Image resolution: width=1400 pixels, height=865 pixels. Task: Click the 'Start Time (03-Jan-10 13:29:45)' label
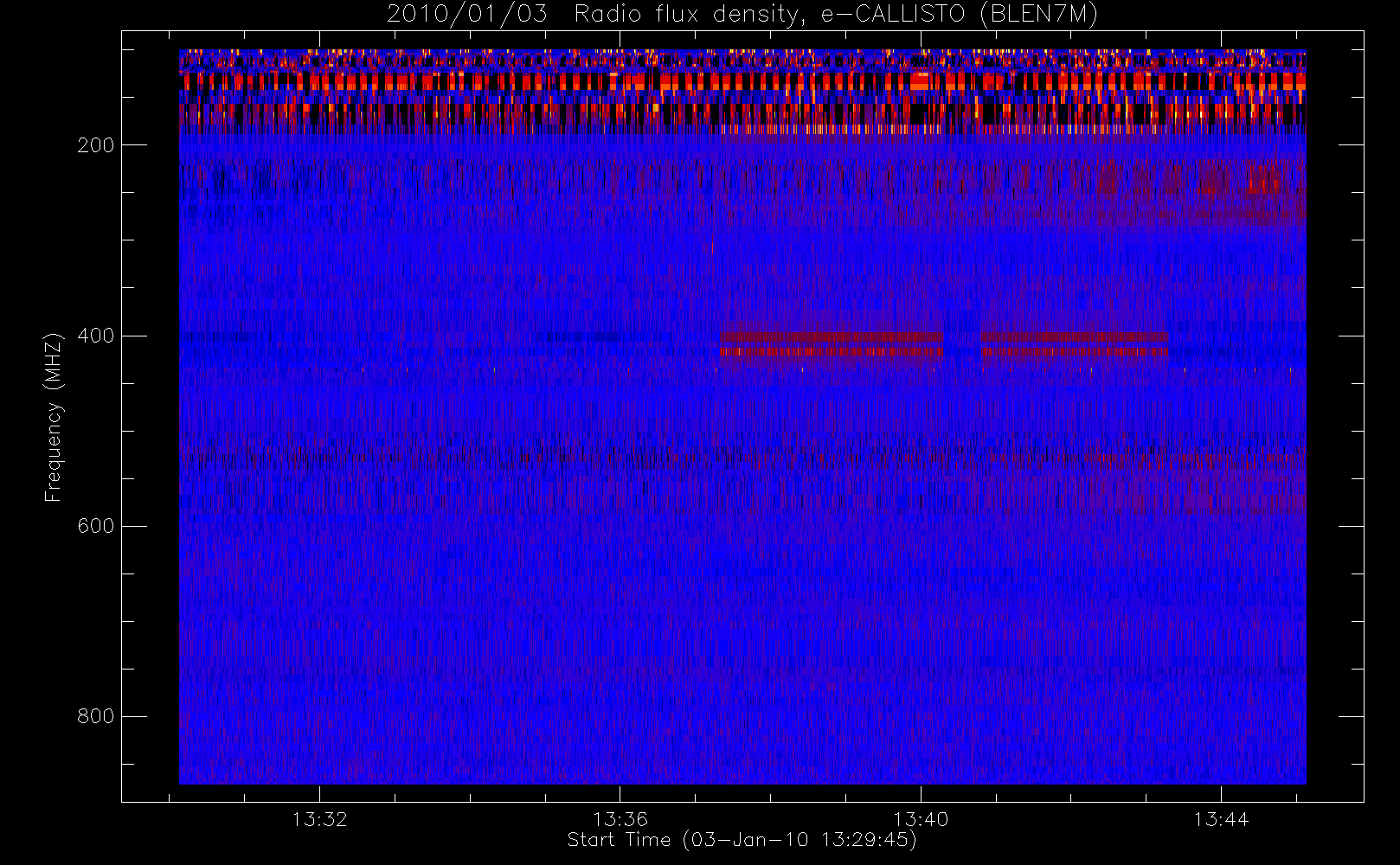coord(742,840)
